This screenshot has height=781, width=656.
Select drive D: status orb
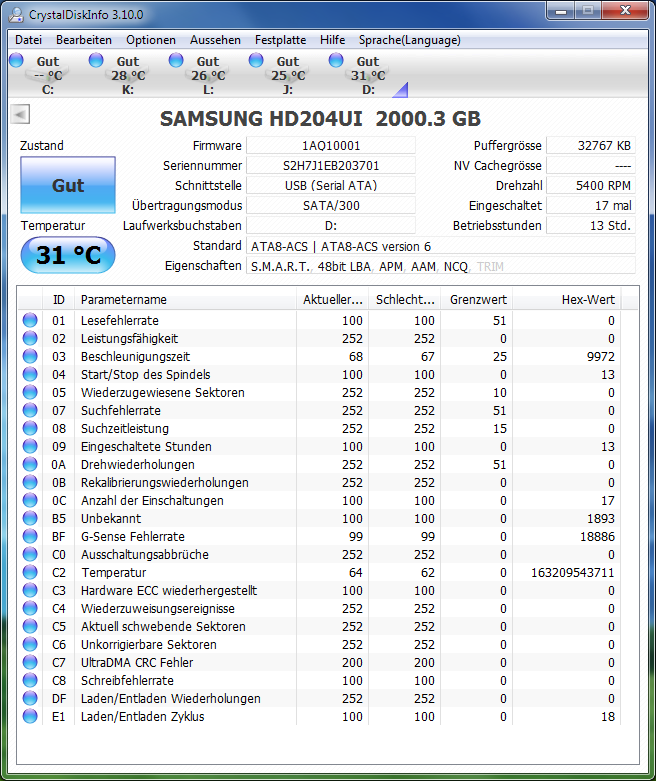click(336, 60)
